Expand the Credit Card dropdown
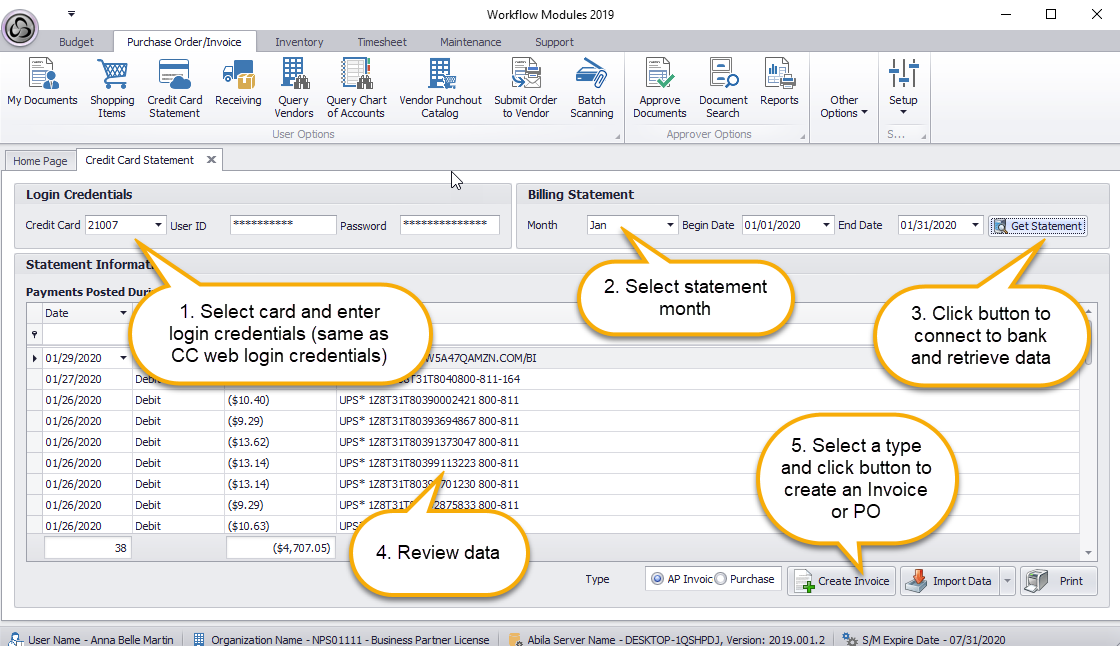This screenshot has height=646, width=1120. pyautogui.click(x=158, y=226)
